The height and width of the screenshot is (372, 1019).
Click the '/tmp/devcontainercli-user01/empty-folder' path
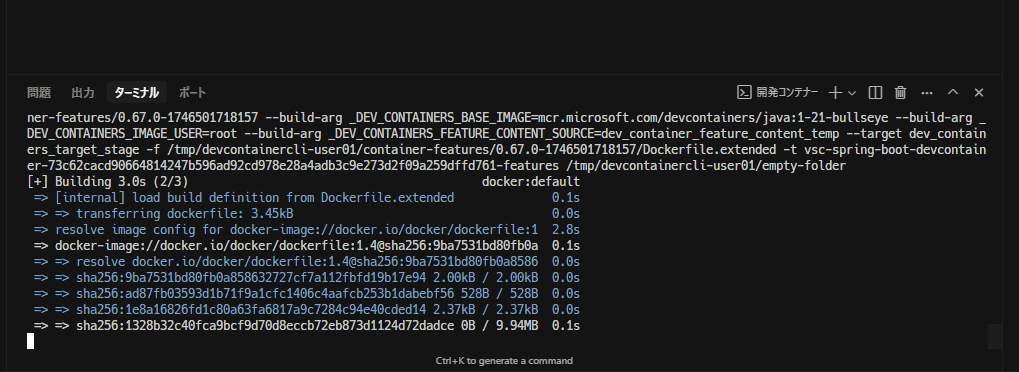click(x=705, y=166)
